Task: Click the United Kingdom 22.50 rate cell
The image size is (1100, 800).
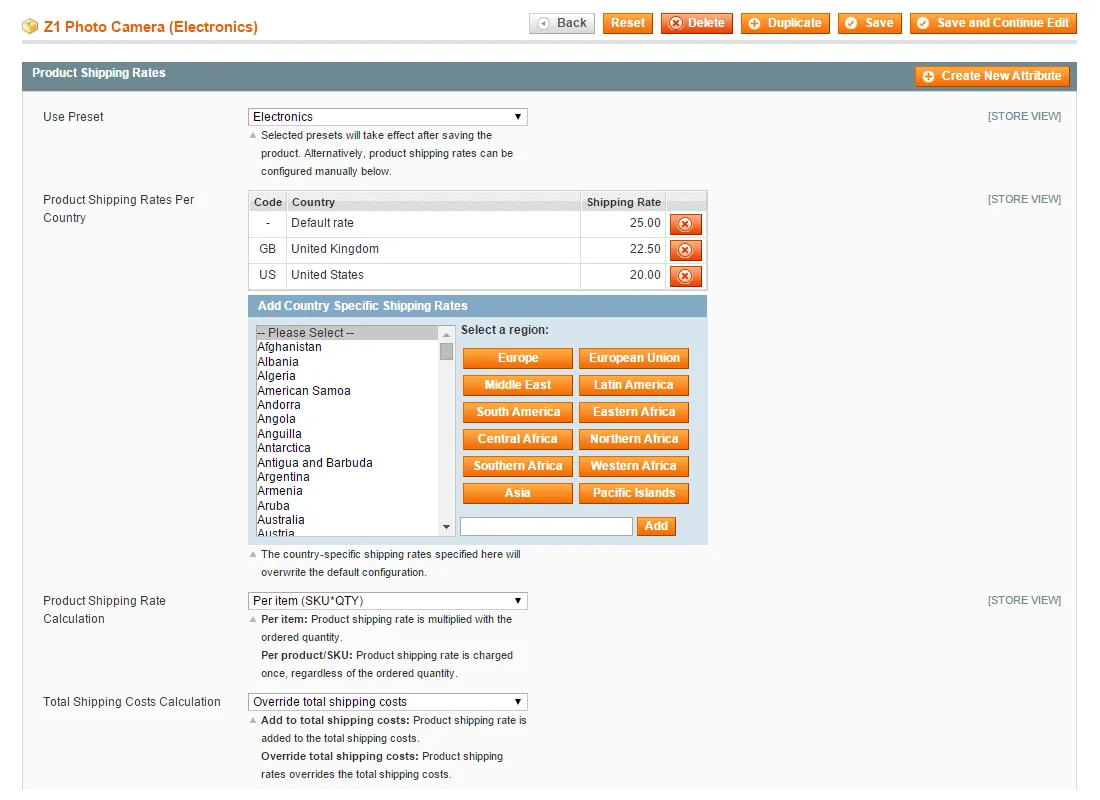Action: pyautogui.click(x=623, y=249)
